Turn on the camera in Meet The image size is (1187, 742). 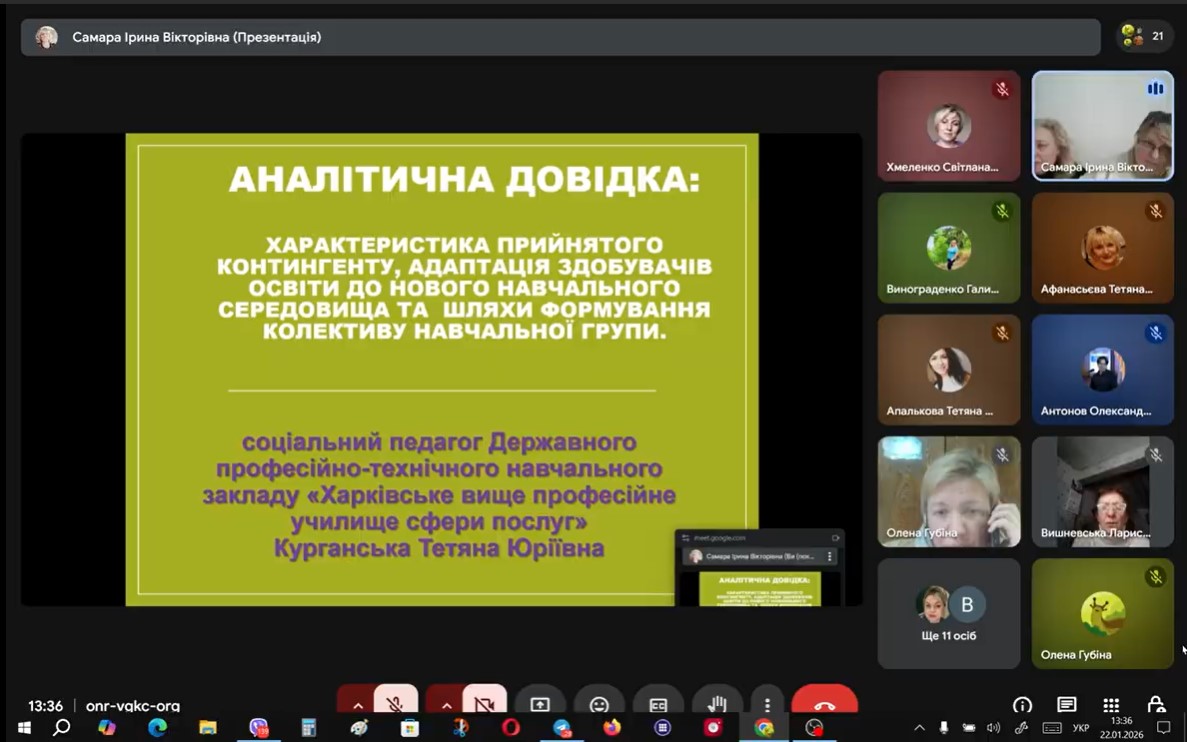(485, 703)
